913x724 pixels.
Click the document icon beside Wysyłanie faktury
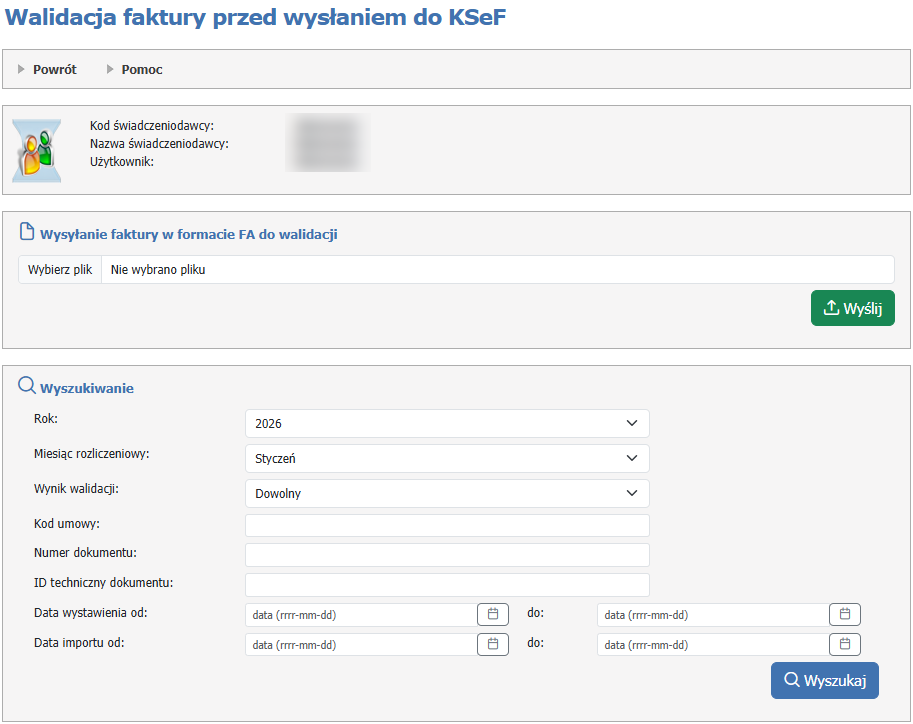click(x=27, y=233)
